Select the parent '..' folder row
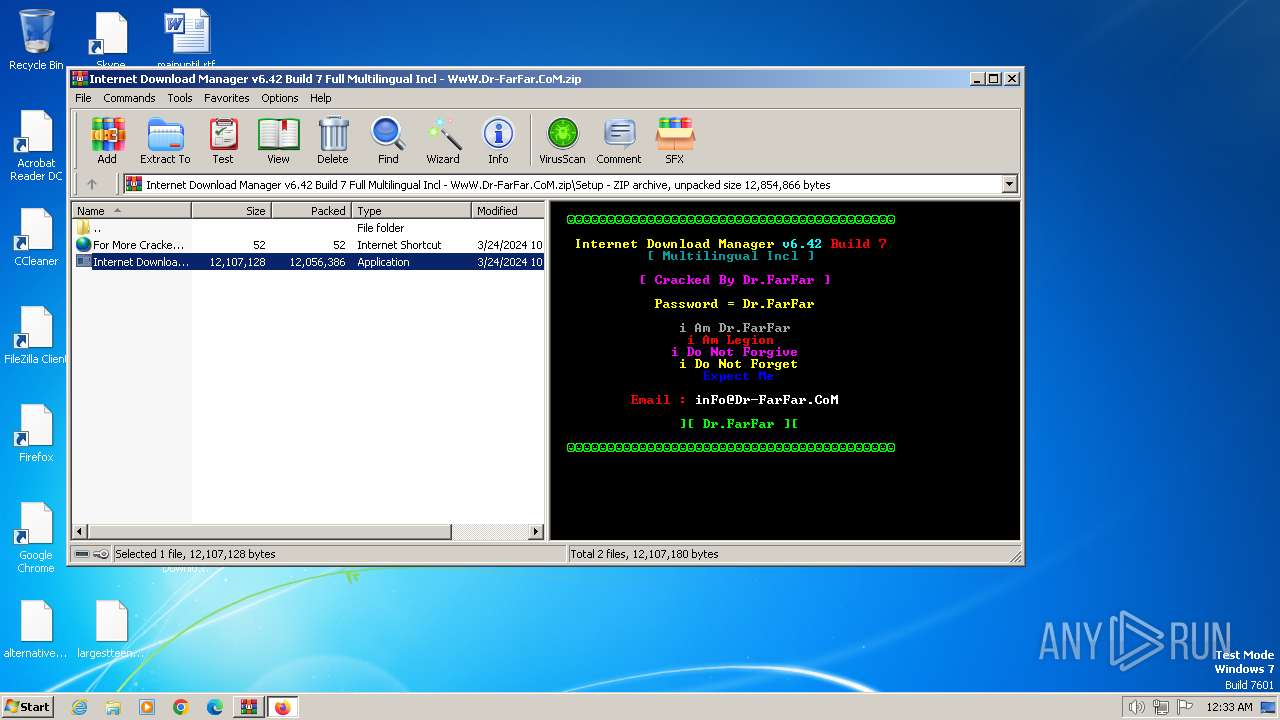The height and width of the screenshot is (720, 1280). pos(308,228)
